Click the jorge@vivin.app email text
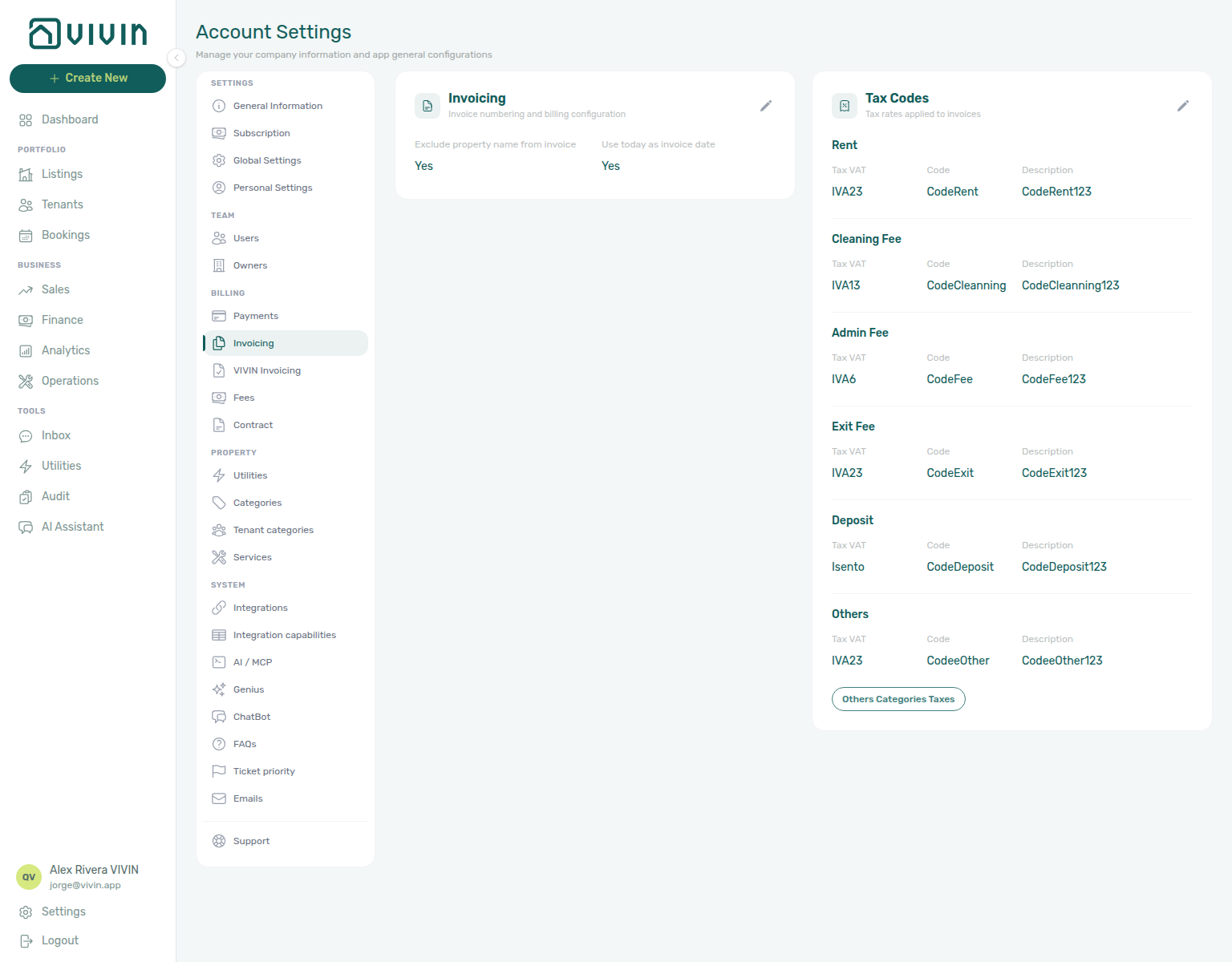Viewport: 1232px width, 962px height. click(85, 885)
